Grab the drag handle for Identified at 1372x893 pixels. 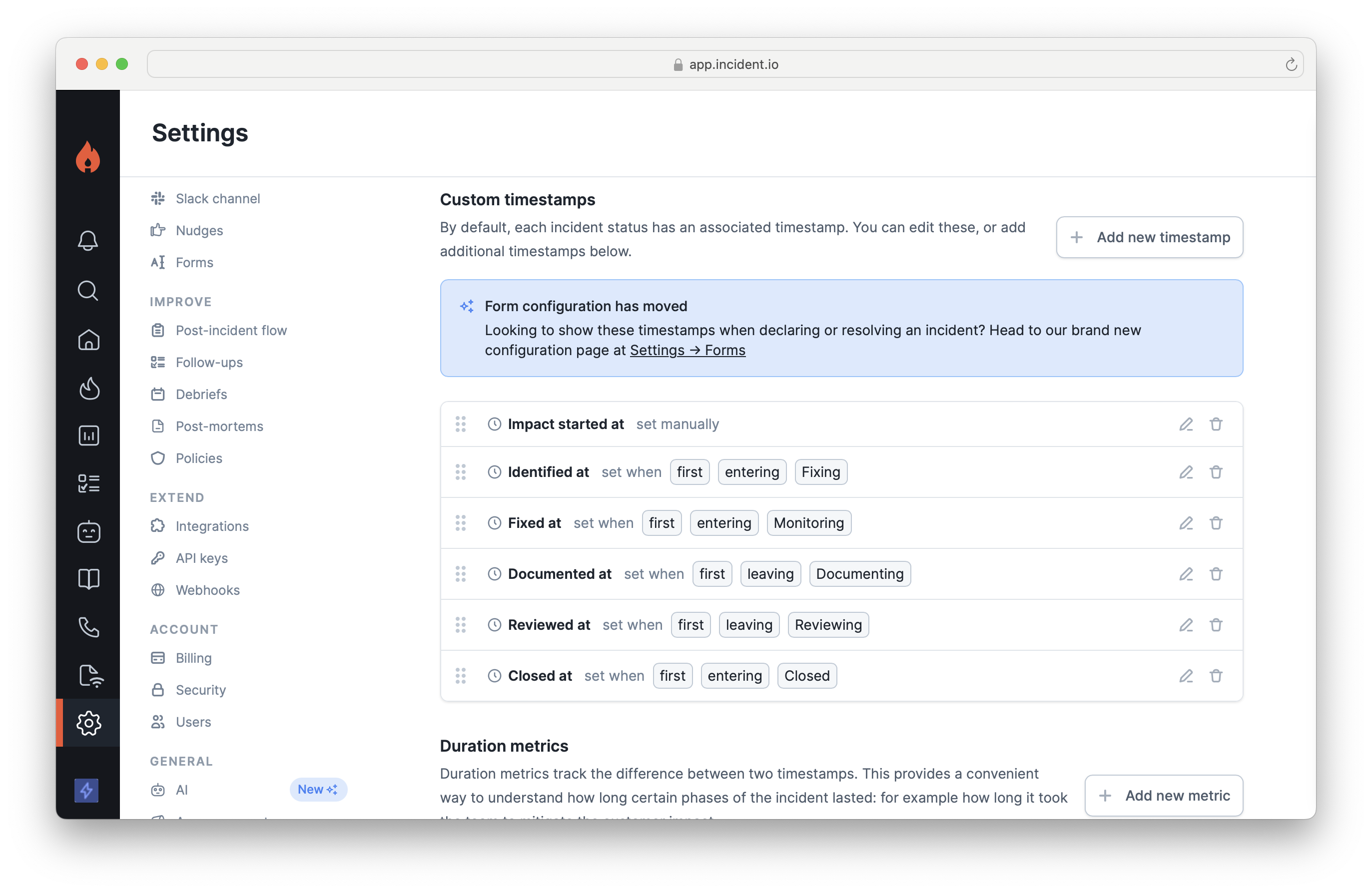coord(460,472)
